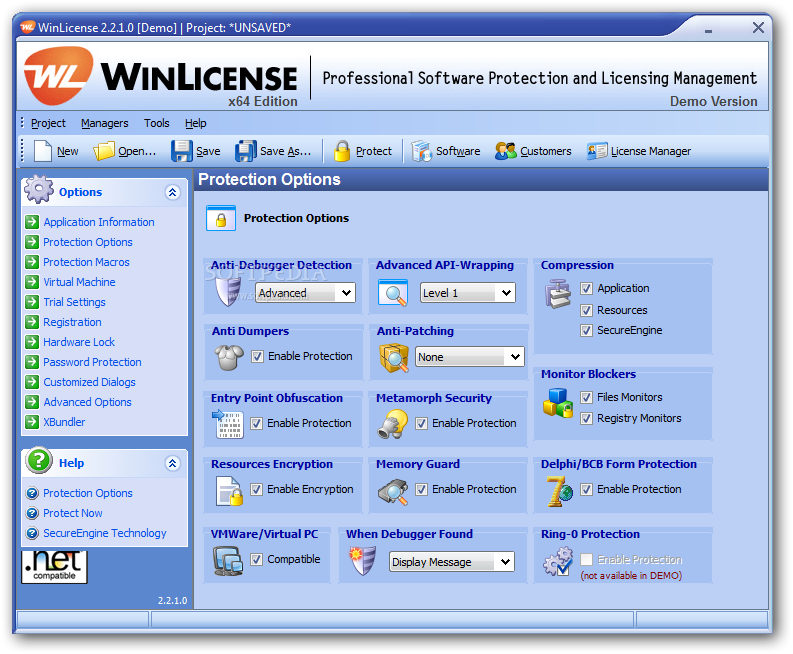Viewport: 793px width, 654px height.
Task: Click the Anti Dumpers armor icon
Action: [229, 357]
